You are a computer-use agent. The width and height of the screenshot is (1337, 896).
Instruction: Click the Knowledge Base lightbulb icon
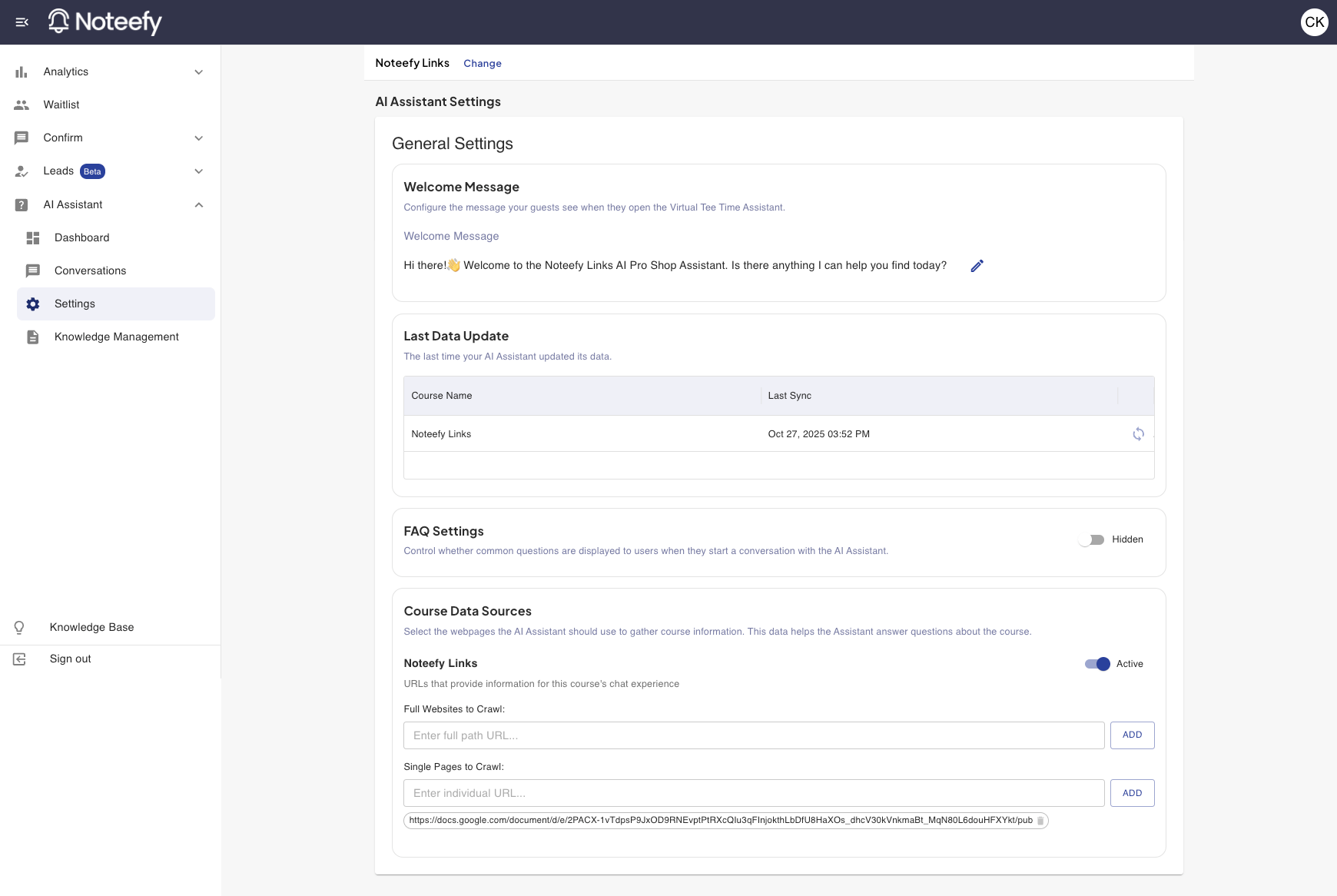[x=20, y=627]
